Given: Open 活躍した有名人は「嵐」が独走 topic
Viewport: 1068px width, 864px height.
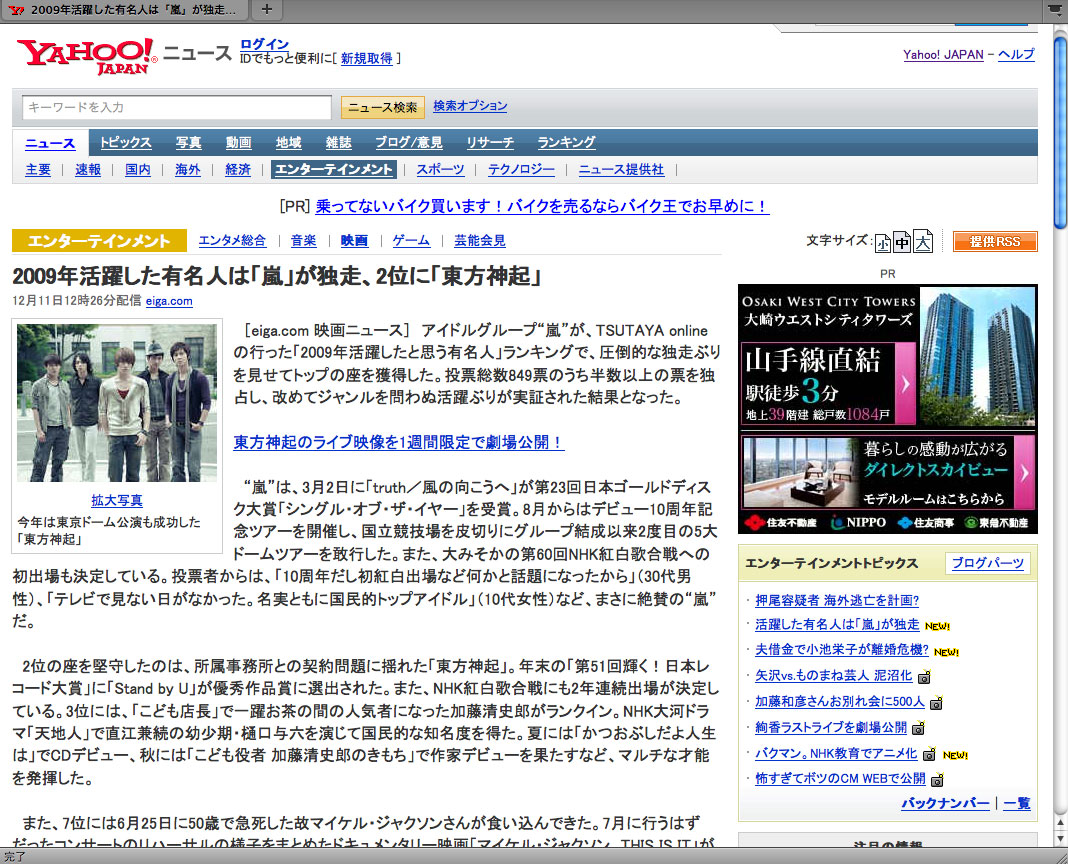Looking at the screenshot, I should (837, 625).
